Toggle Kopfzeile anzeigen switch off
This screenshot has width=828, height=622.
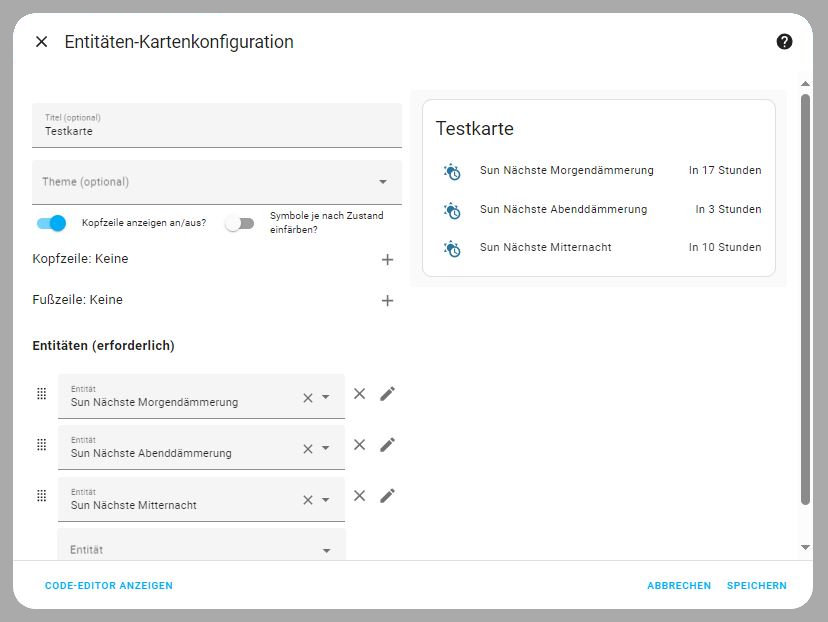(51, 223)
